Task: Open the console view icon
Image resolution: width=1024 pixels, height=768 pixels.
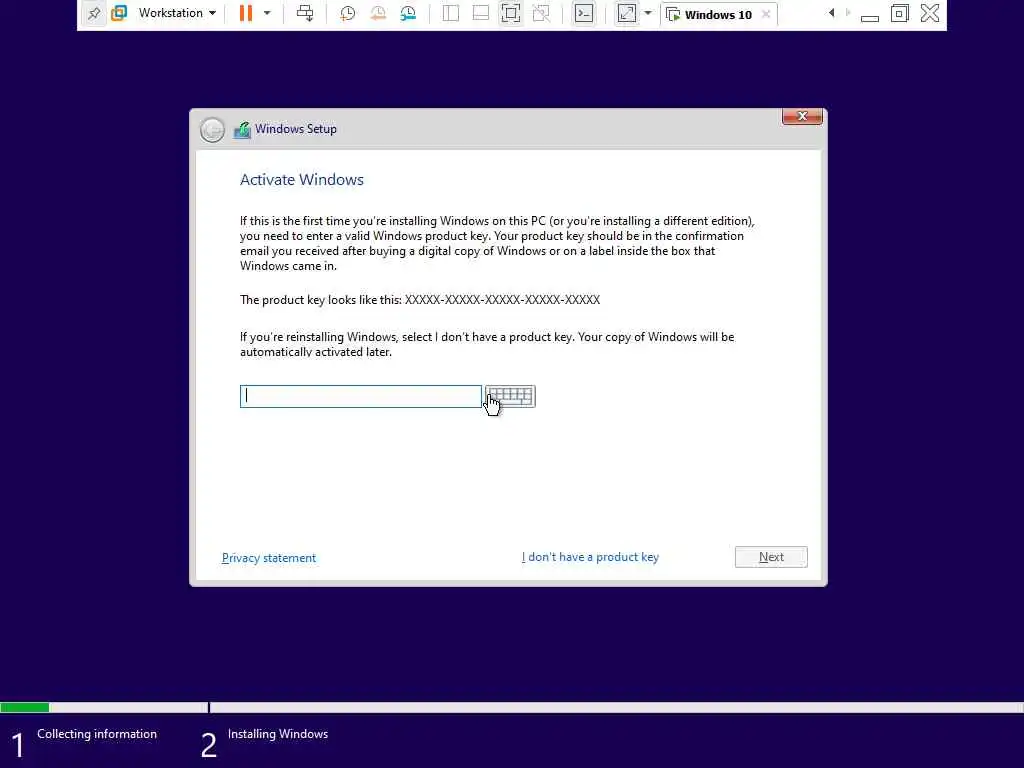Action: click(584, 14)
